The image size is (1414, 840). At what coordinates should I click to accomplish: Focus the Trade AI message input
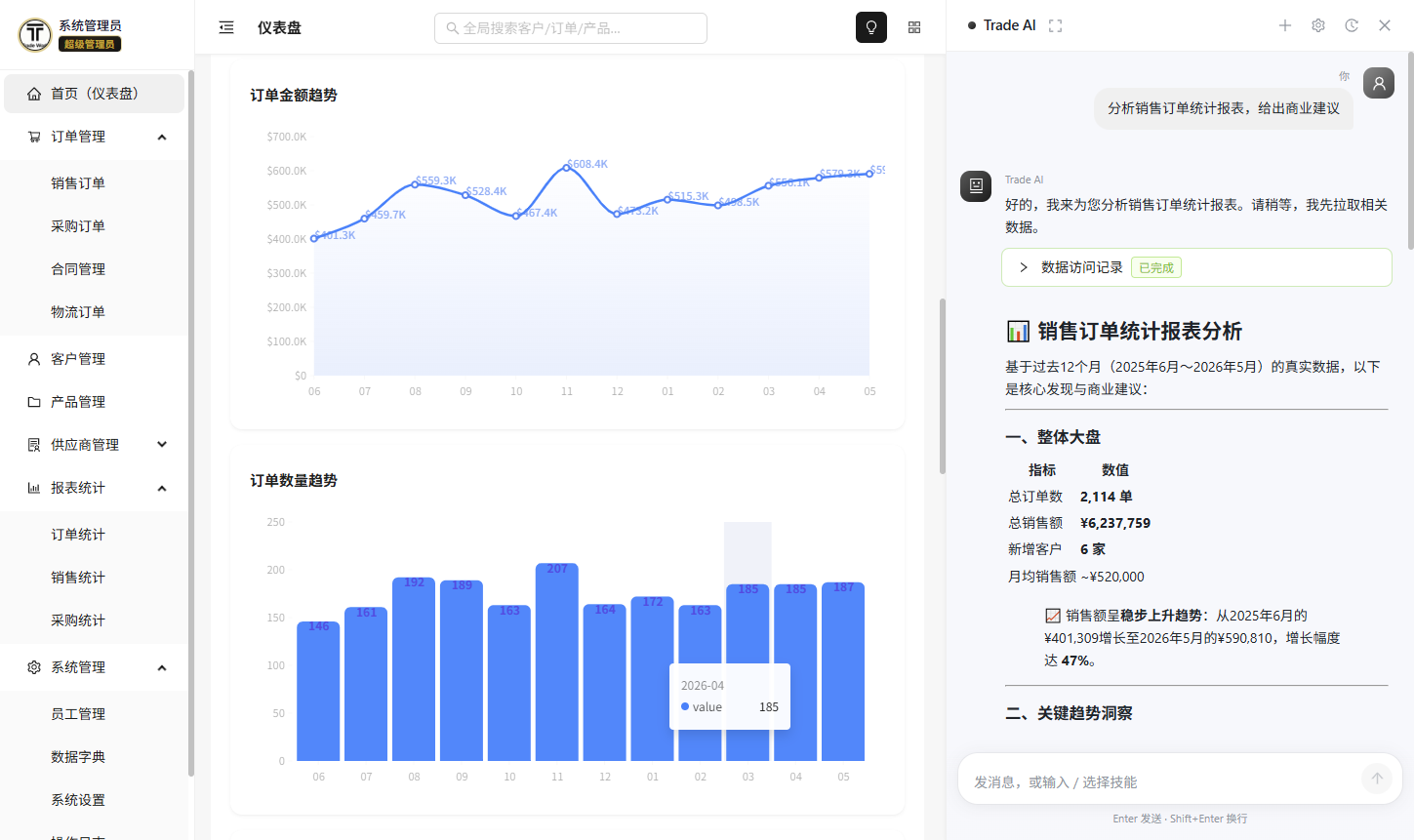1161,781
